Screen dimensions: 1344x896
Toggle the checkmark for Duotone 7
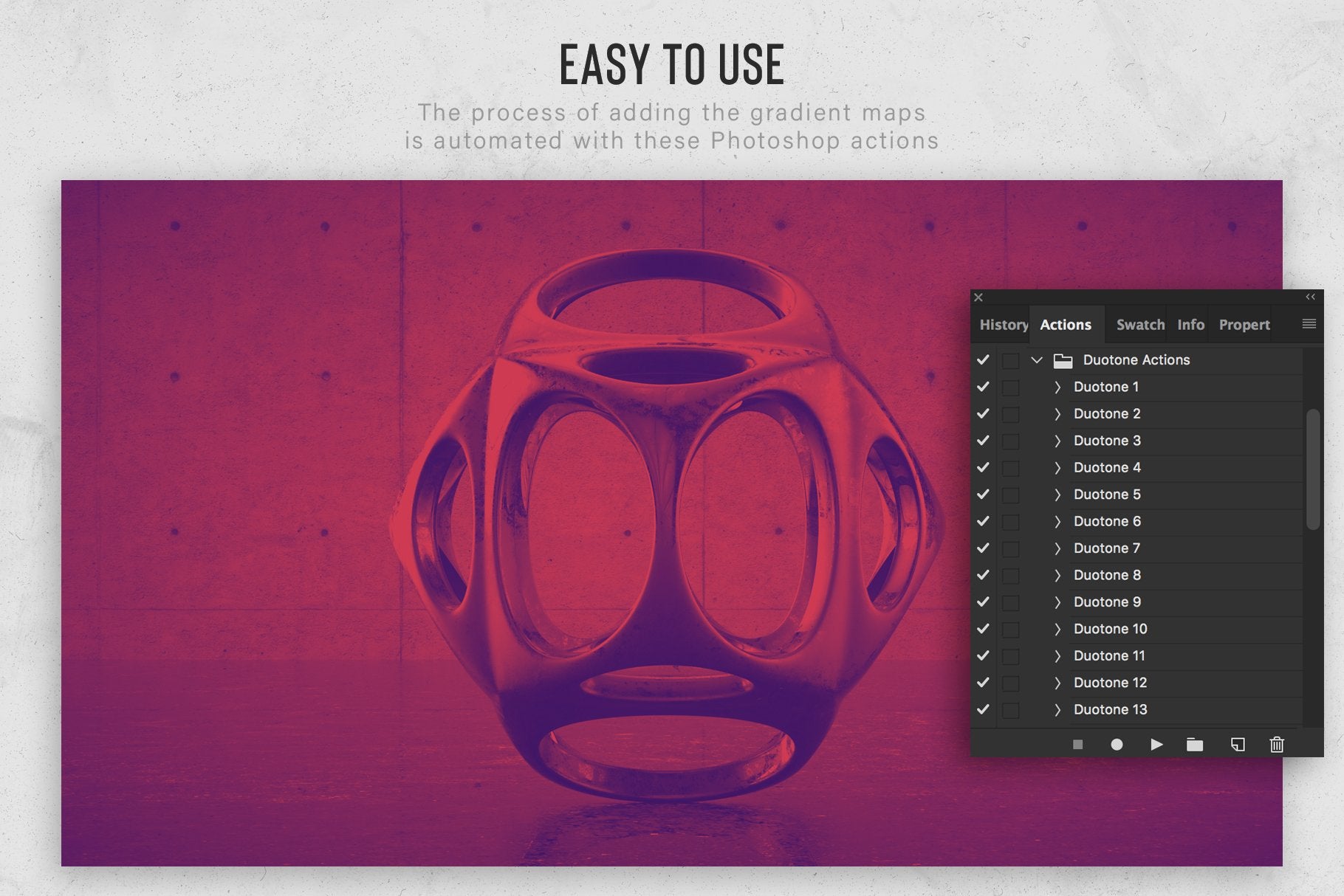click(x=983, y=548)
